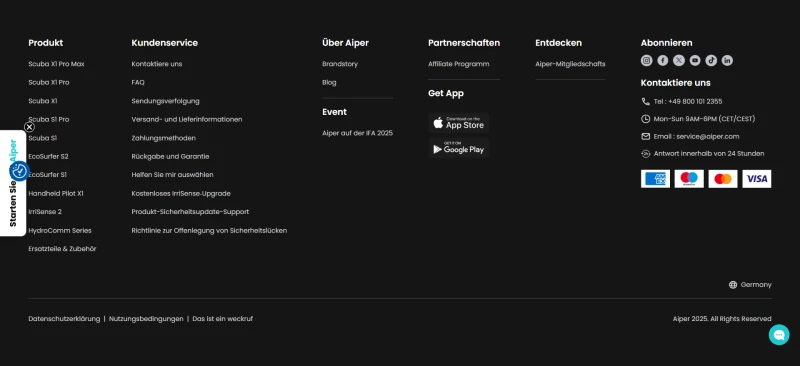Click the Starten Sie Aiper side tab
The image size is (800, 366).
pos(13,183)
